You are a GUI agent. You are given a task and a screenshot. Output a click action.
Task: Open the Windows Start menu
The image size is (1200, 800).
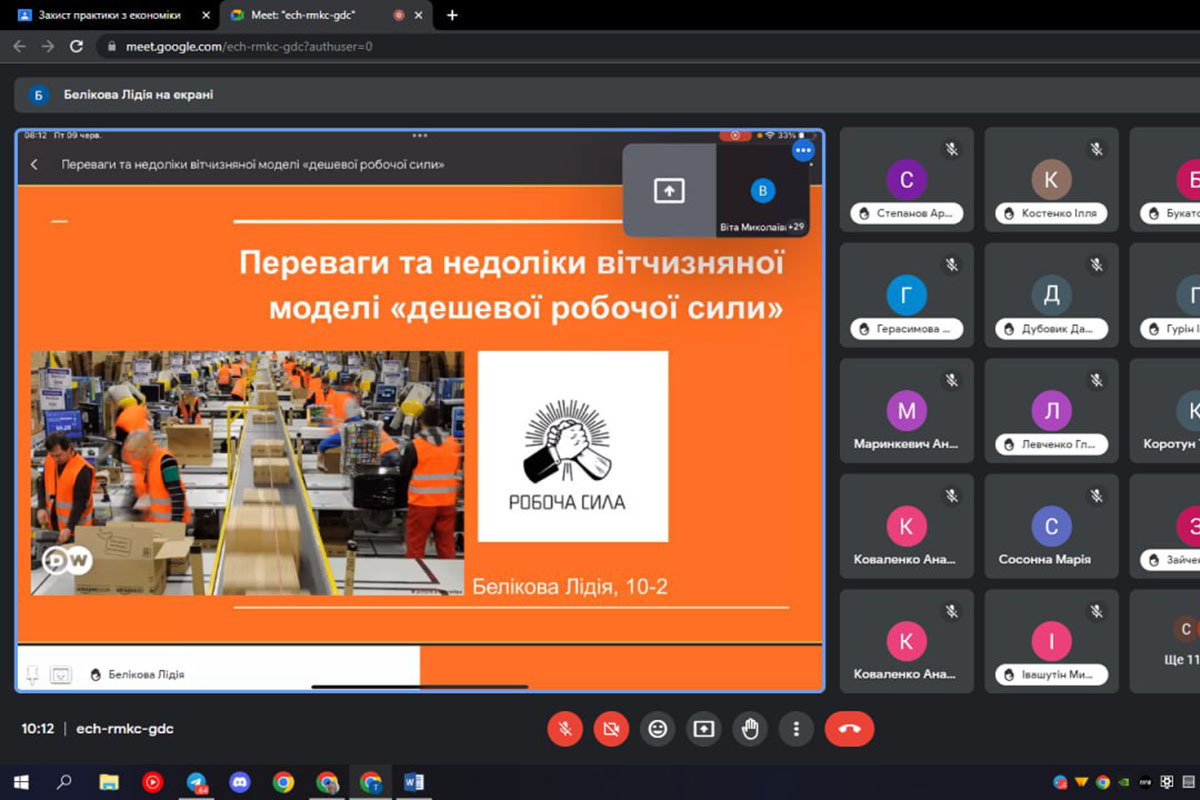[x=21, y=782]
